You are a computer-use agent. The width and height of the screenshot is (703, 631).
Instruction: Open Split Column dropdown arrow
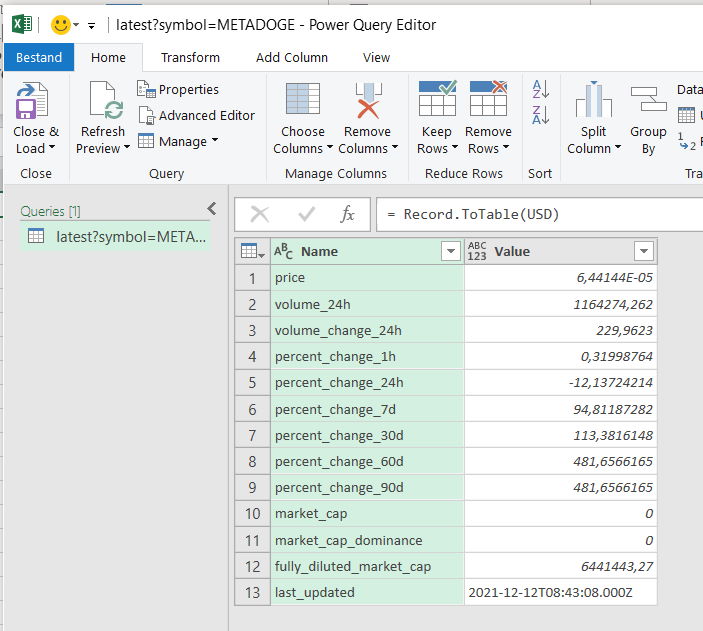(618, 147)
